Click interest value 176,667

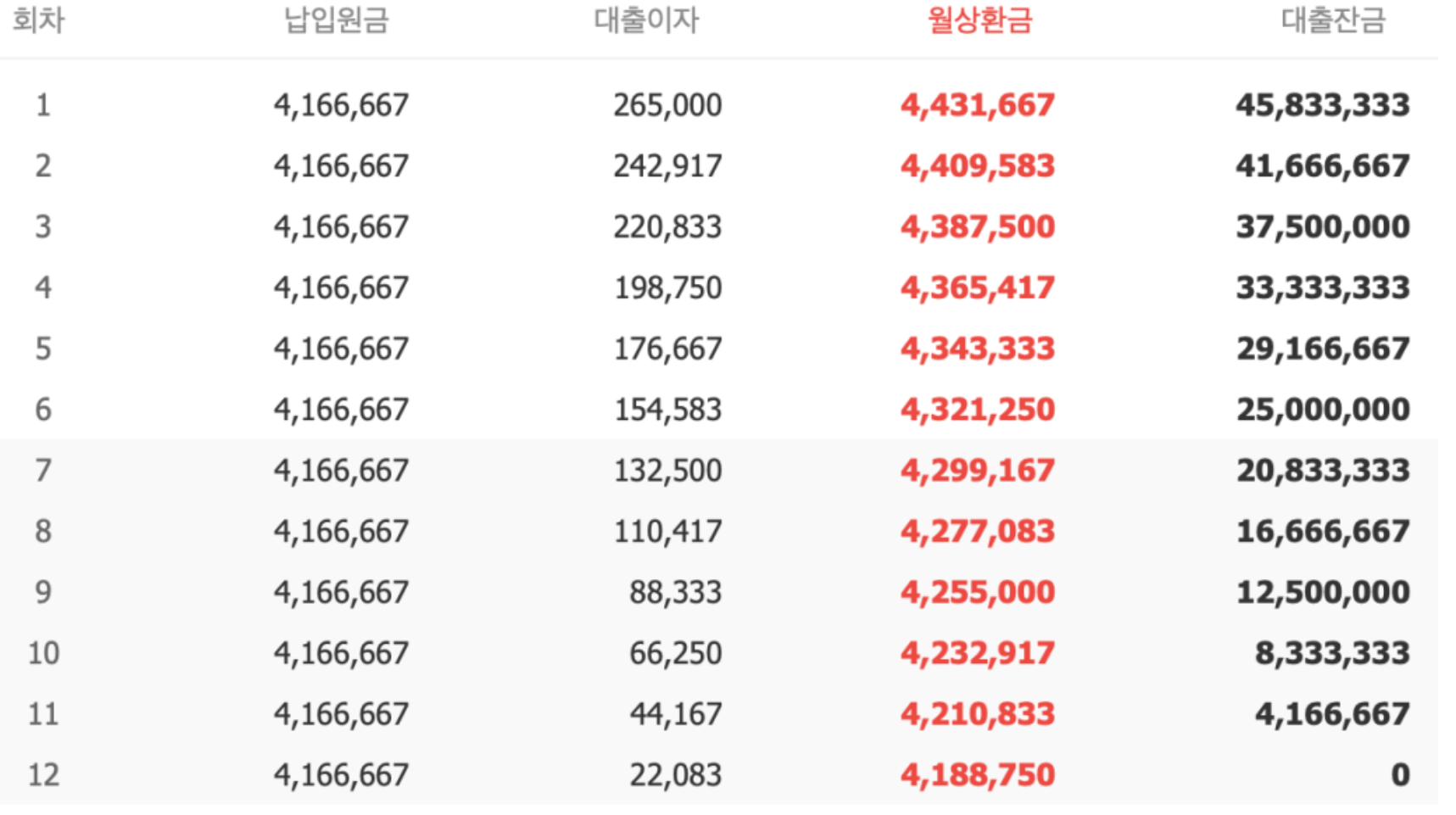(668, 349)
